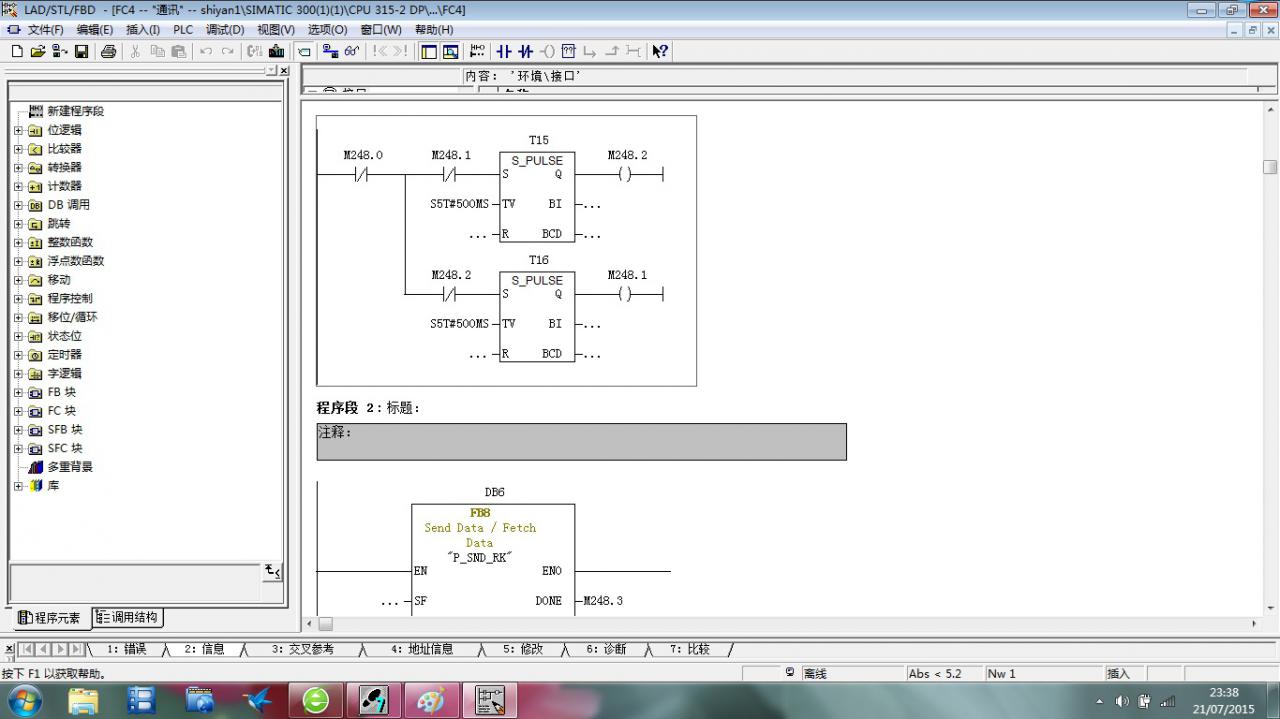Click the New file toolbar icon

(x=17, y=51)
